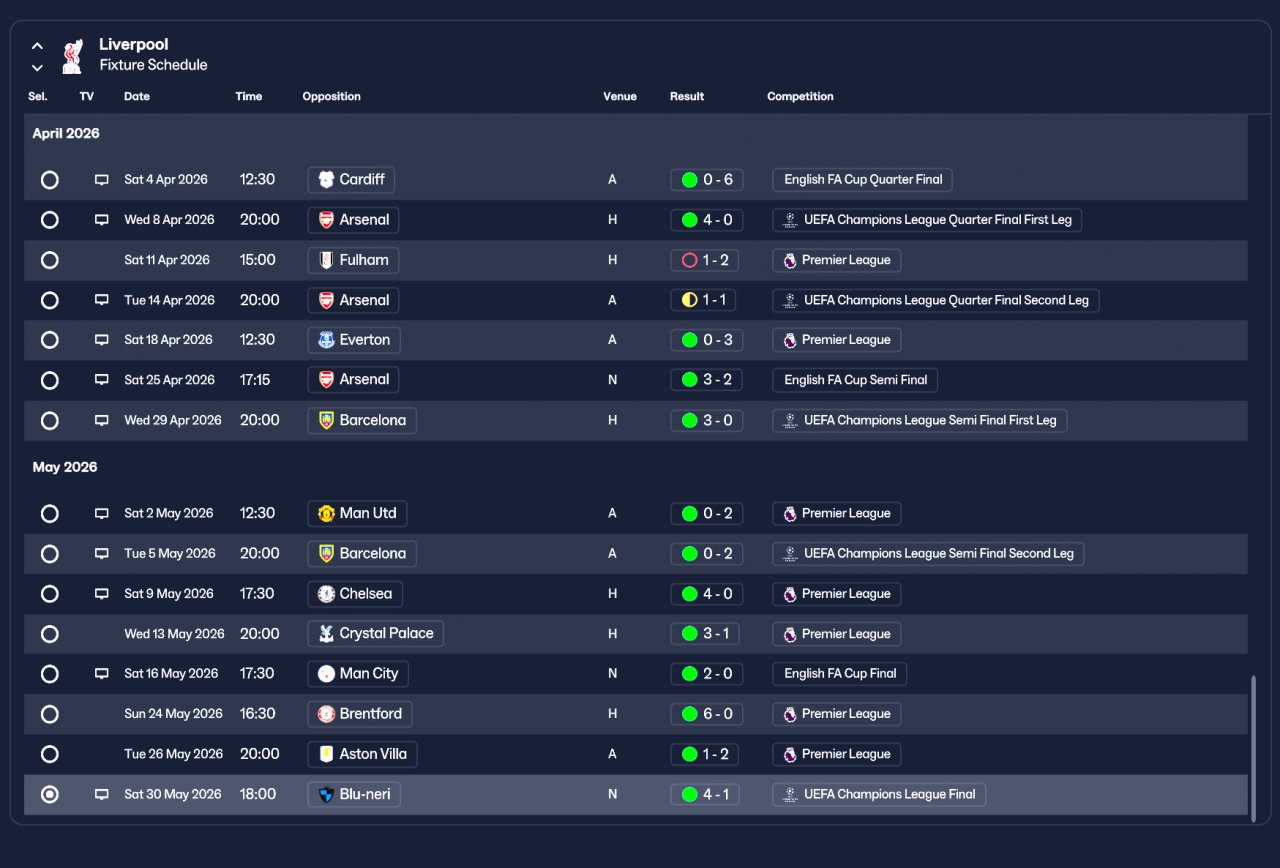Open the 4 - 1 result against Blu-neri
Screen dimensions: 1280x868
click(x=706, y=795)
